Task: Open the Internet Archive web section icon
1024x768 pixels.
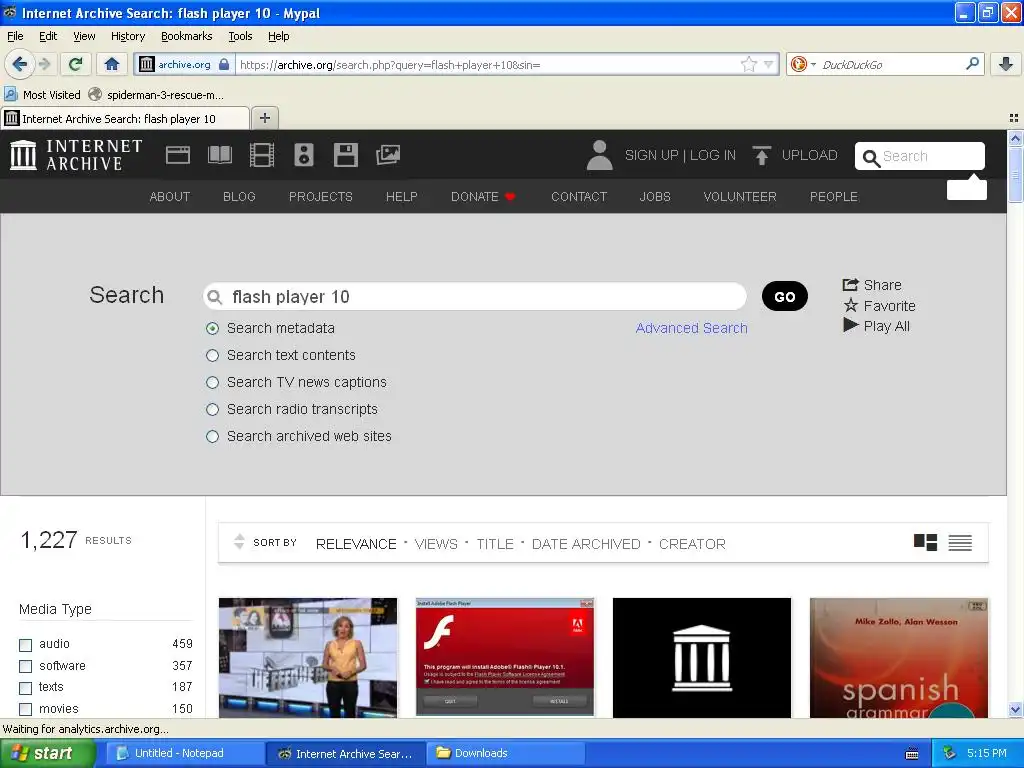Action: (x=178, y=155)
